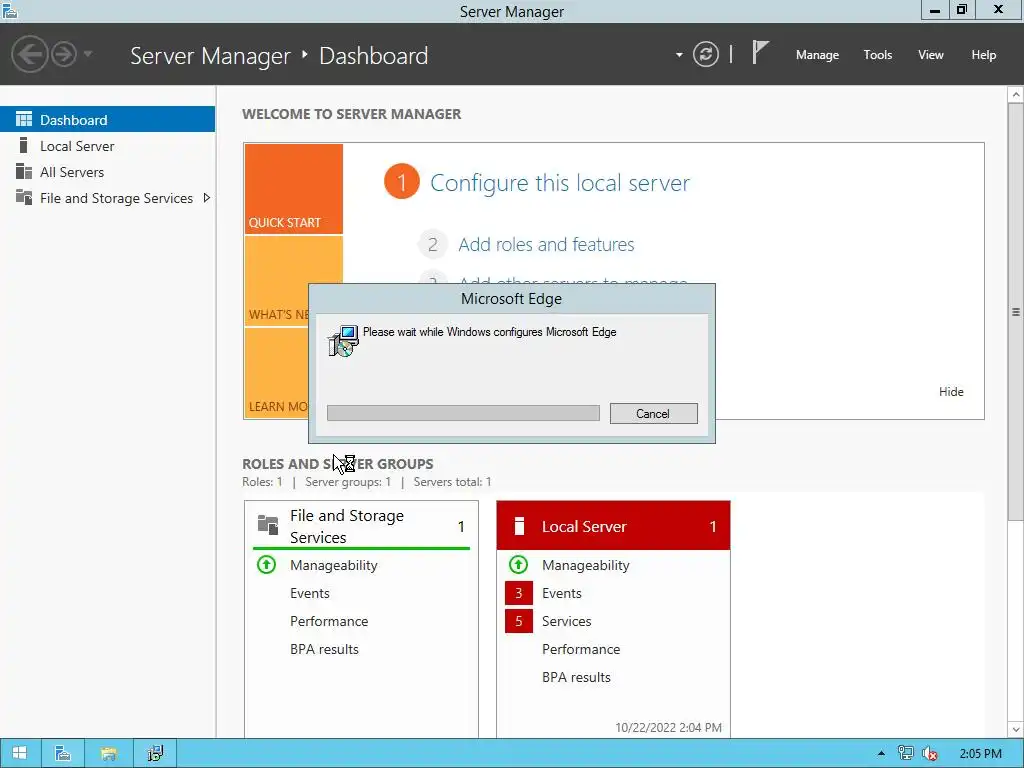Click the scrollbar down arrow
This screenshot has width=1024, height=768.
click(x=1016, y=729)
